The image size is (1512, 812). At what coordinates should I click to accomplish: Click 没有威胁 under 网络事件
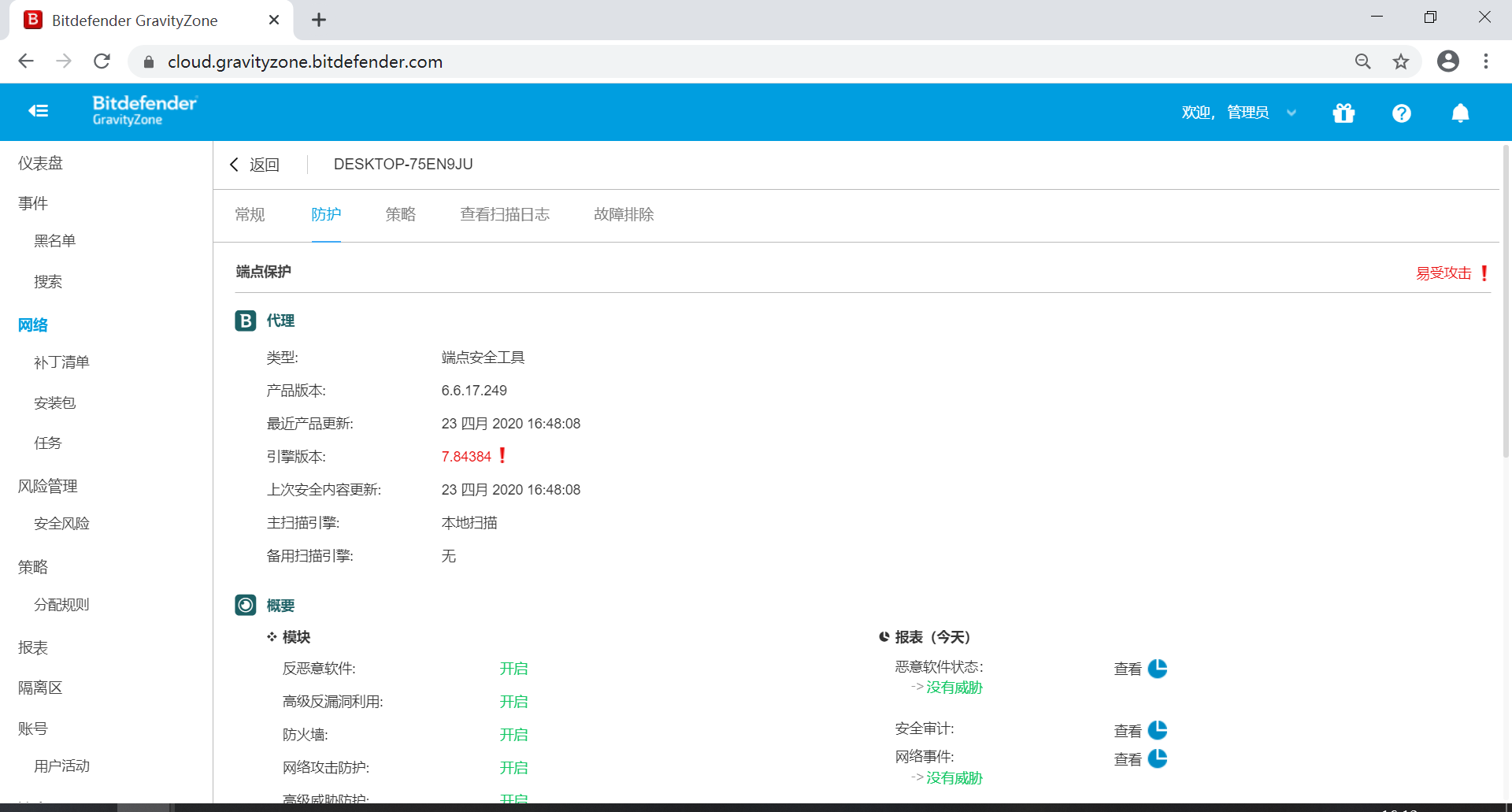tap(954, 778)
